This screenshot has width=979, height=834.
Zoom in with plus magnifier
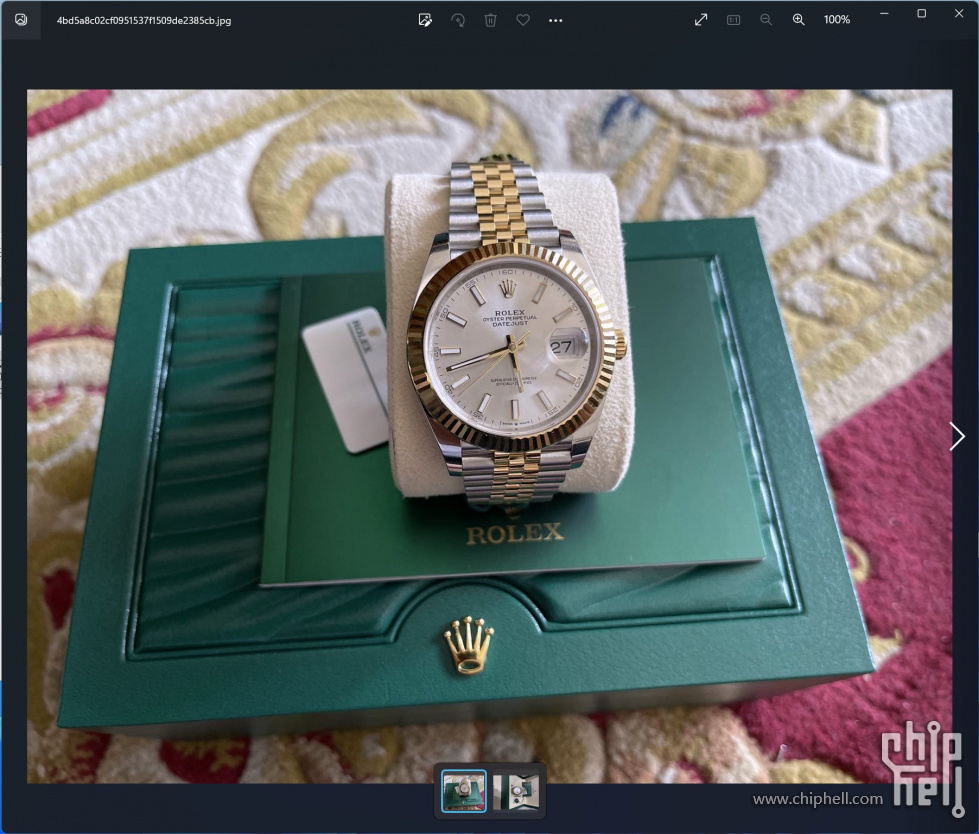point(799,20)
